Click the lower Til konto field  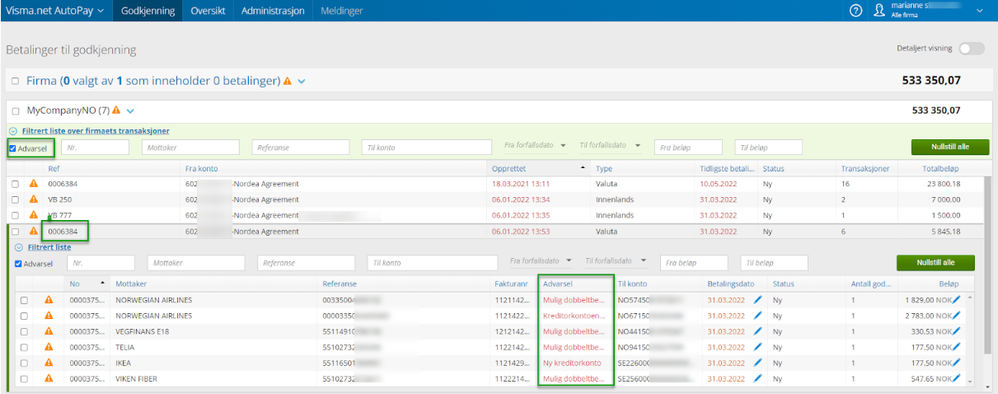point(433,263)
